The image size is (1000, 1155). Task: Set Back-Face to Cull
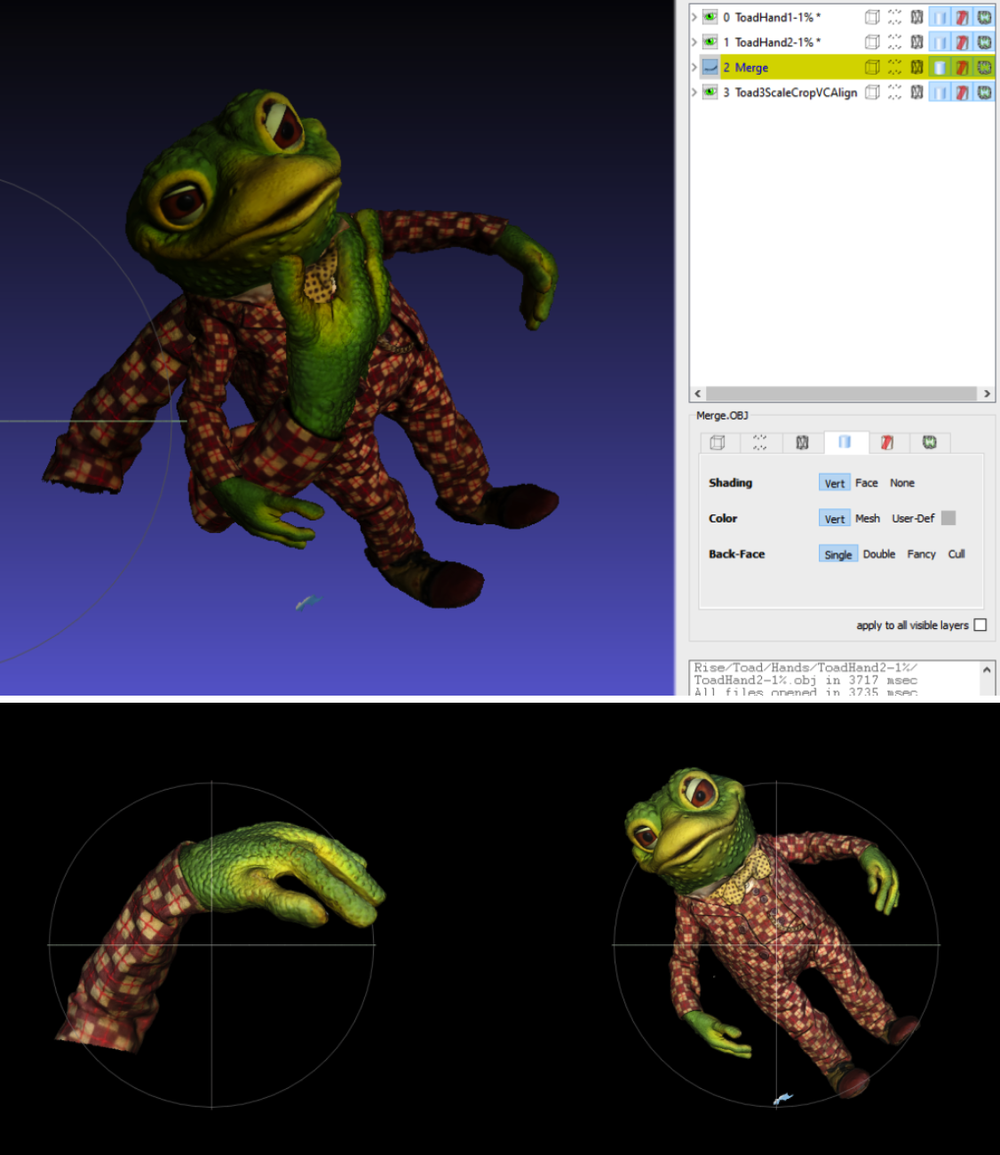pos(957,554)
